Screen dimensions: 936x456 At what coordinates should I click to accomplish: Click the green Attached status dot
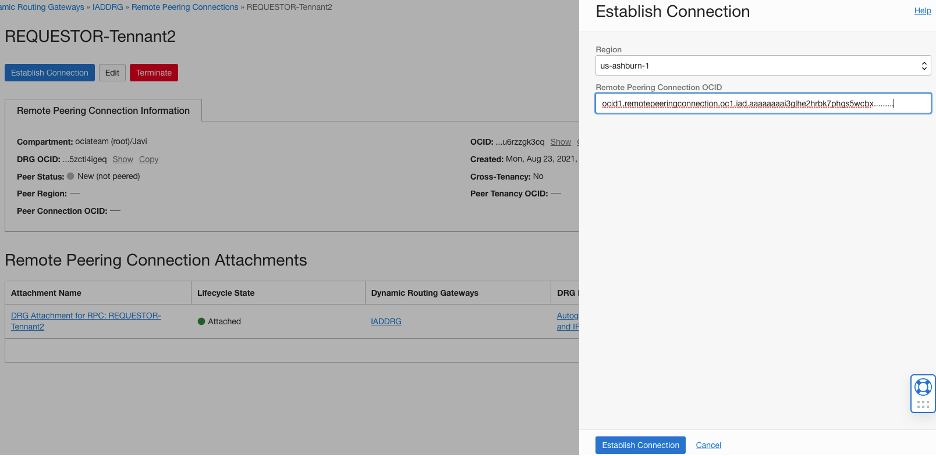201,321
